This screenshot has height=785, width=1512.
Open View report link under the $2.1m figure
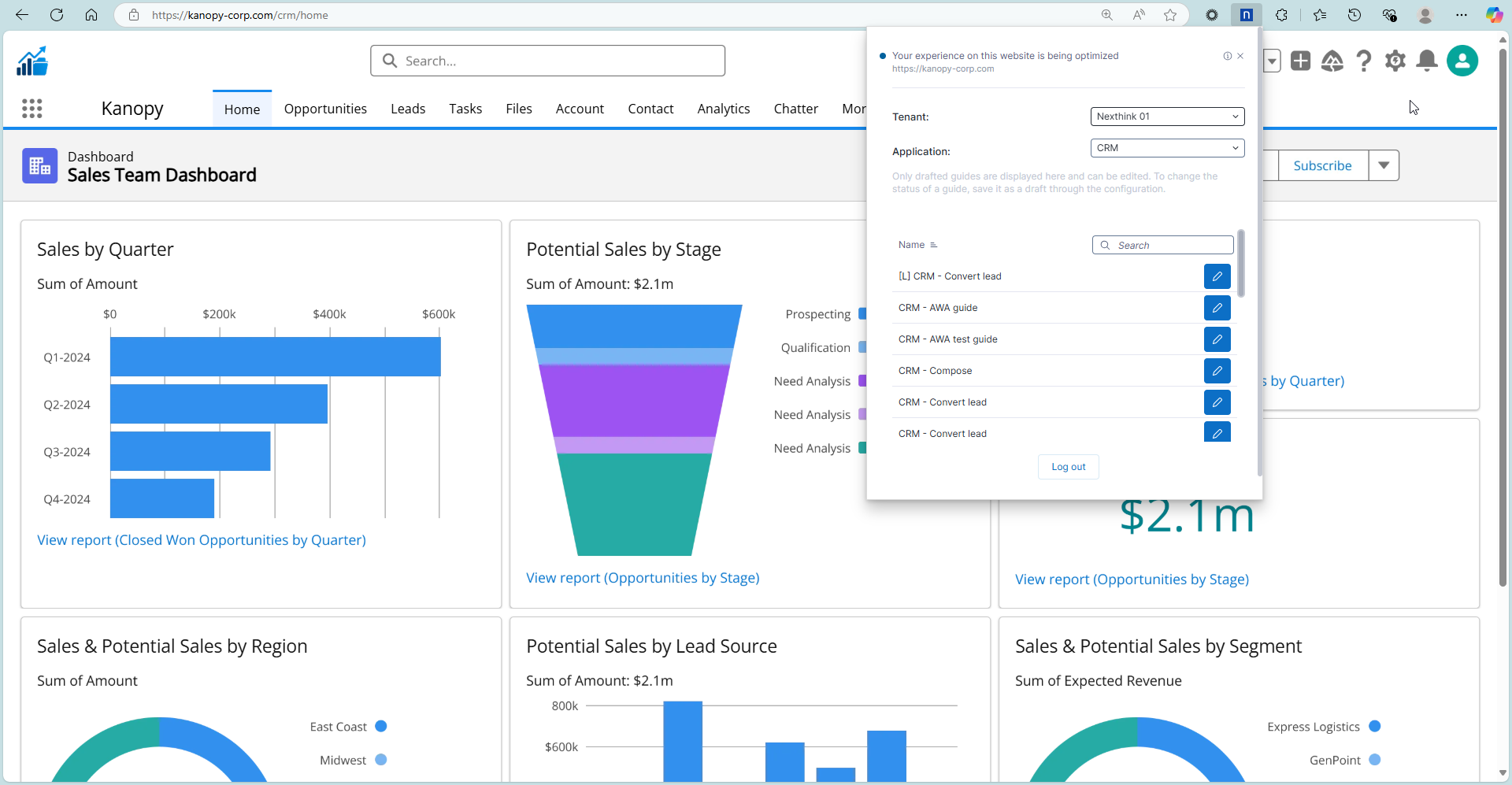(1132, 579)
